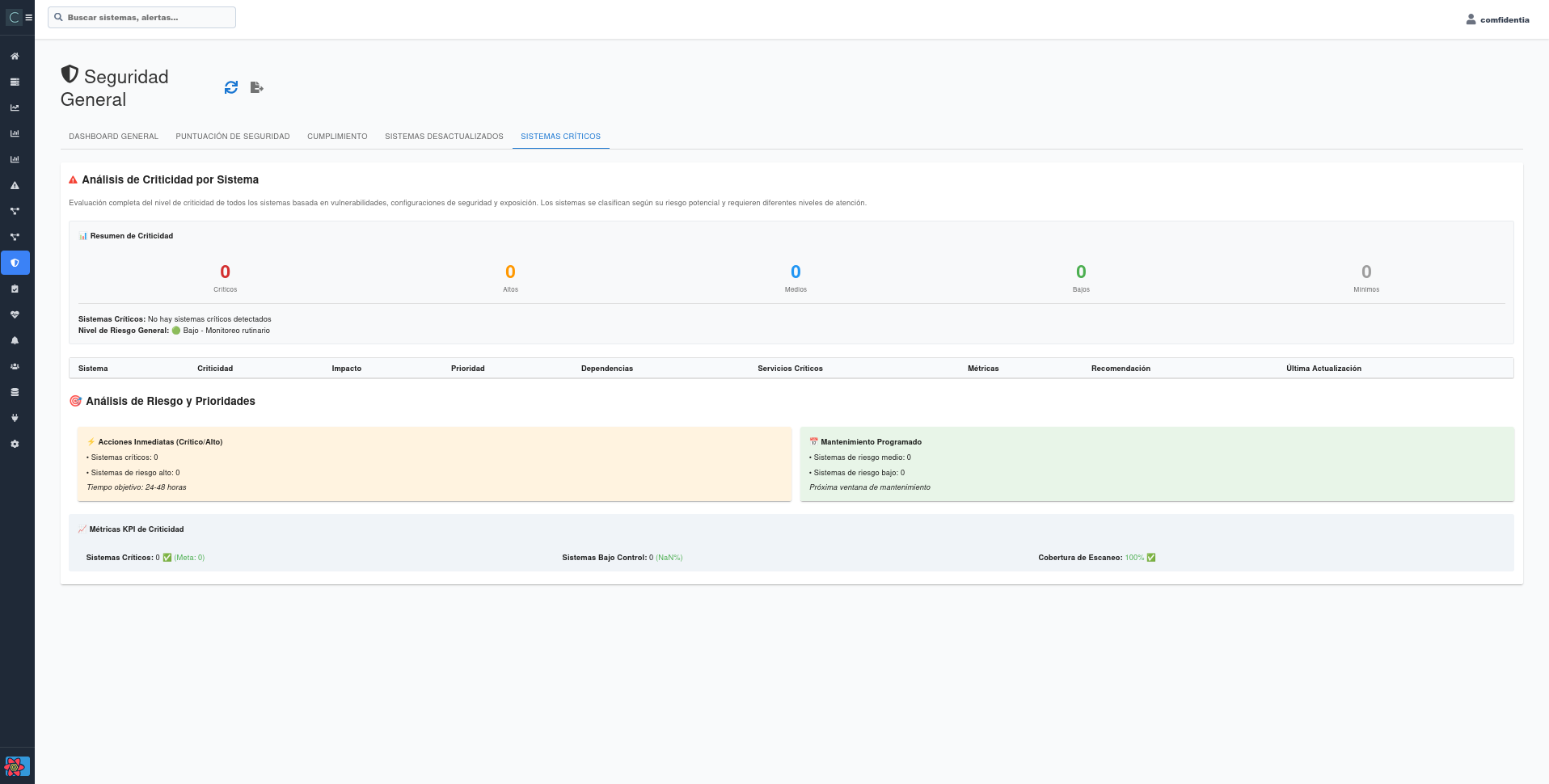
Task: Open the users group icon
Action: pyautogui.click(x=15, y=366)
